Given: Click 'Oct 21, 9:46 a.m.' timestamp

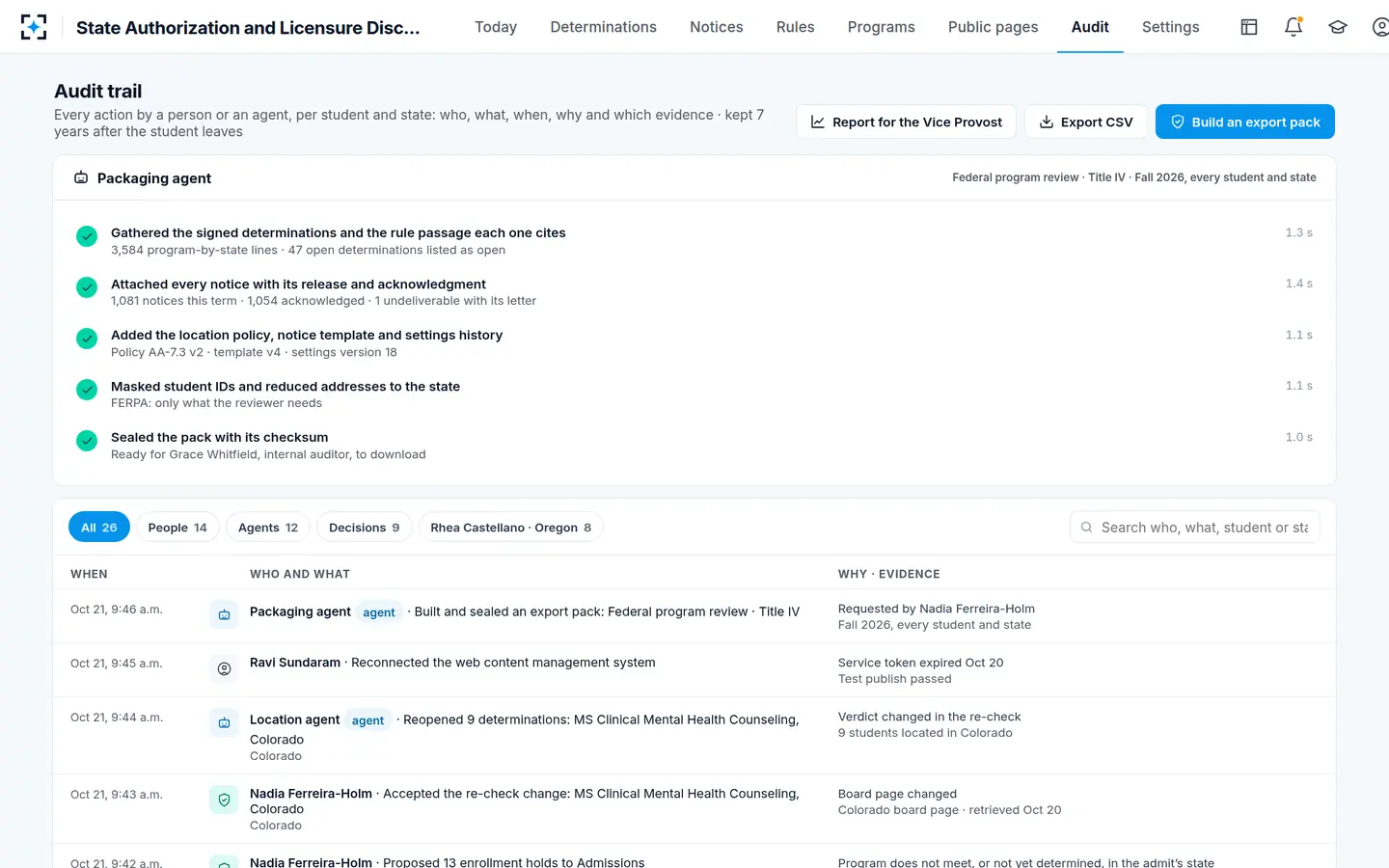Looking at the screenshot, I should [x=117, y=610].
